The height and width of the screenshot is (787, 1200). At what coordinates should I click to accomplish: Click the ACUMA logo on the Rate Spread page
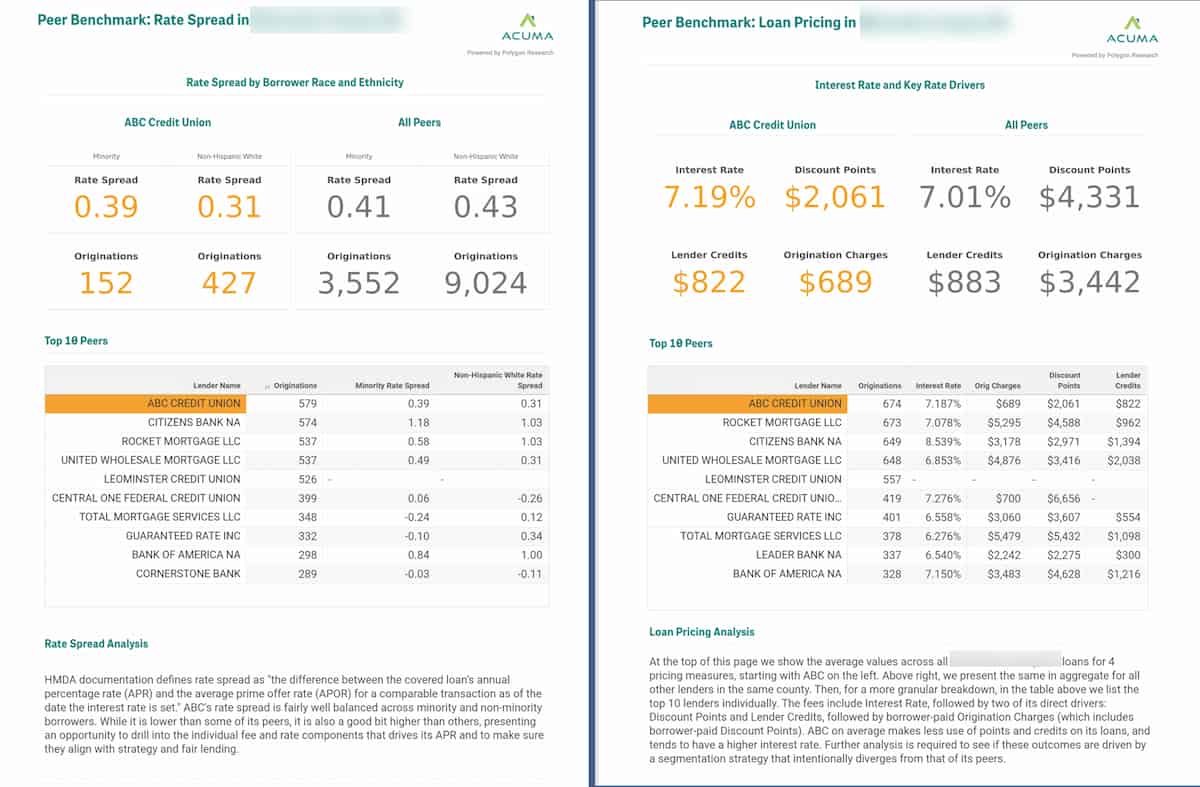click(525, 27)
